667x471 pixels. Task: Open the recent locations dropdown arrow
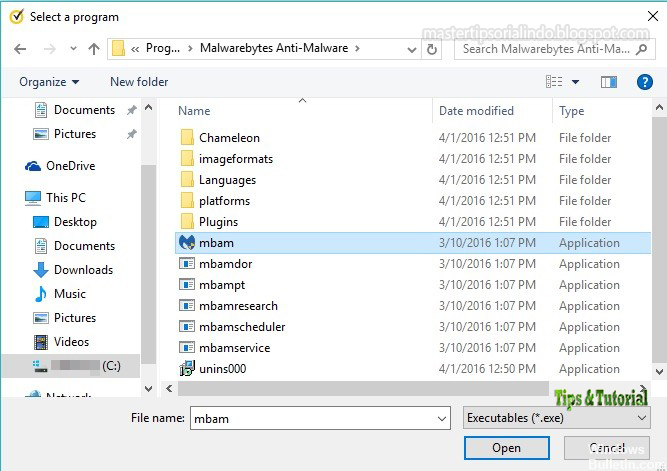pos(74,49)
